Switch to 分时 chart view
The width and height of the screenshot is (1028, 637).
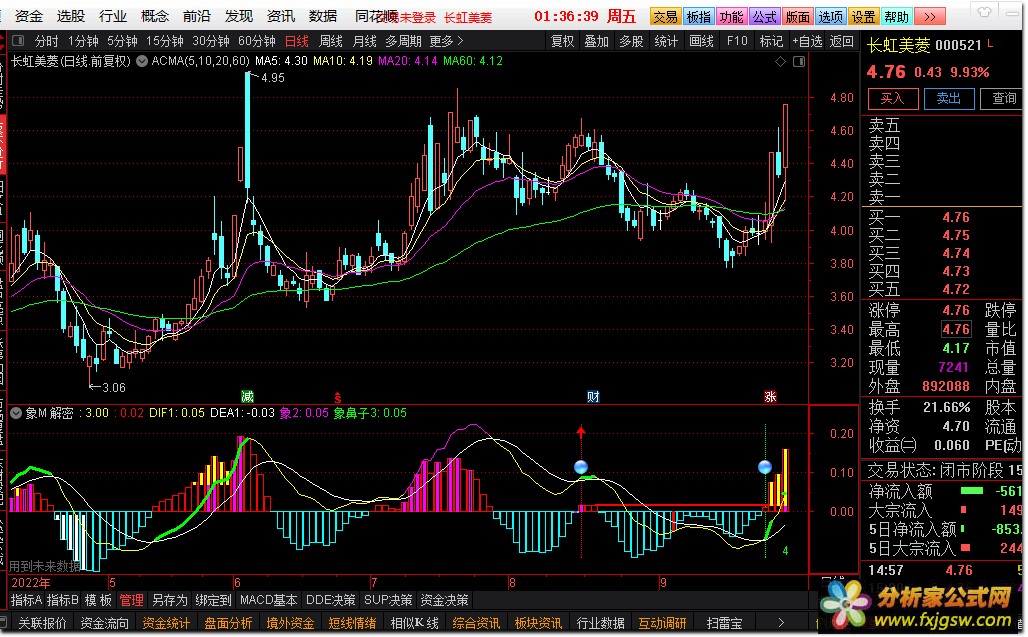(x=46, y=41)
